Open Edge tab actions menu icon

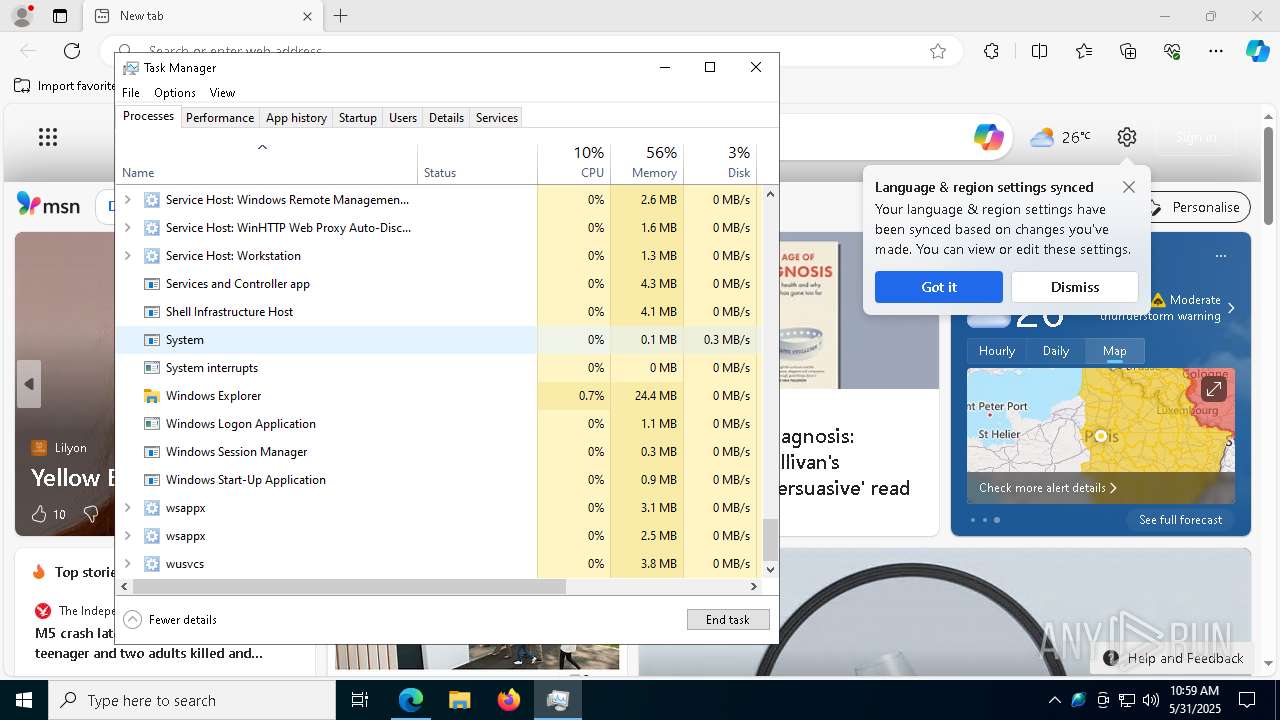60,16
